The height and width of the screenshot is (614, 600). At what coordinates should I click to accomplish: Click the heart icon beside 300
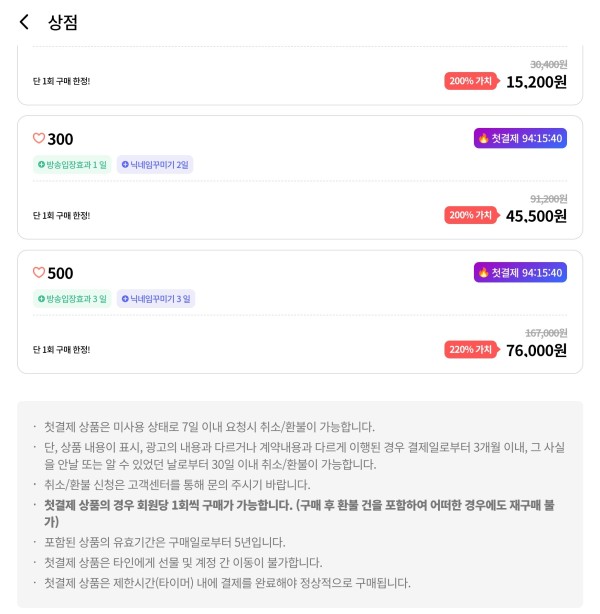point(39,138)
